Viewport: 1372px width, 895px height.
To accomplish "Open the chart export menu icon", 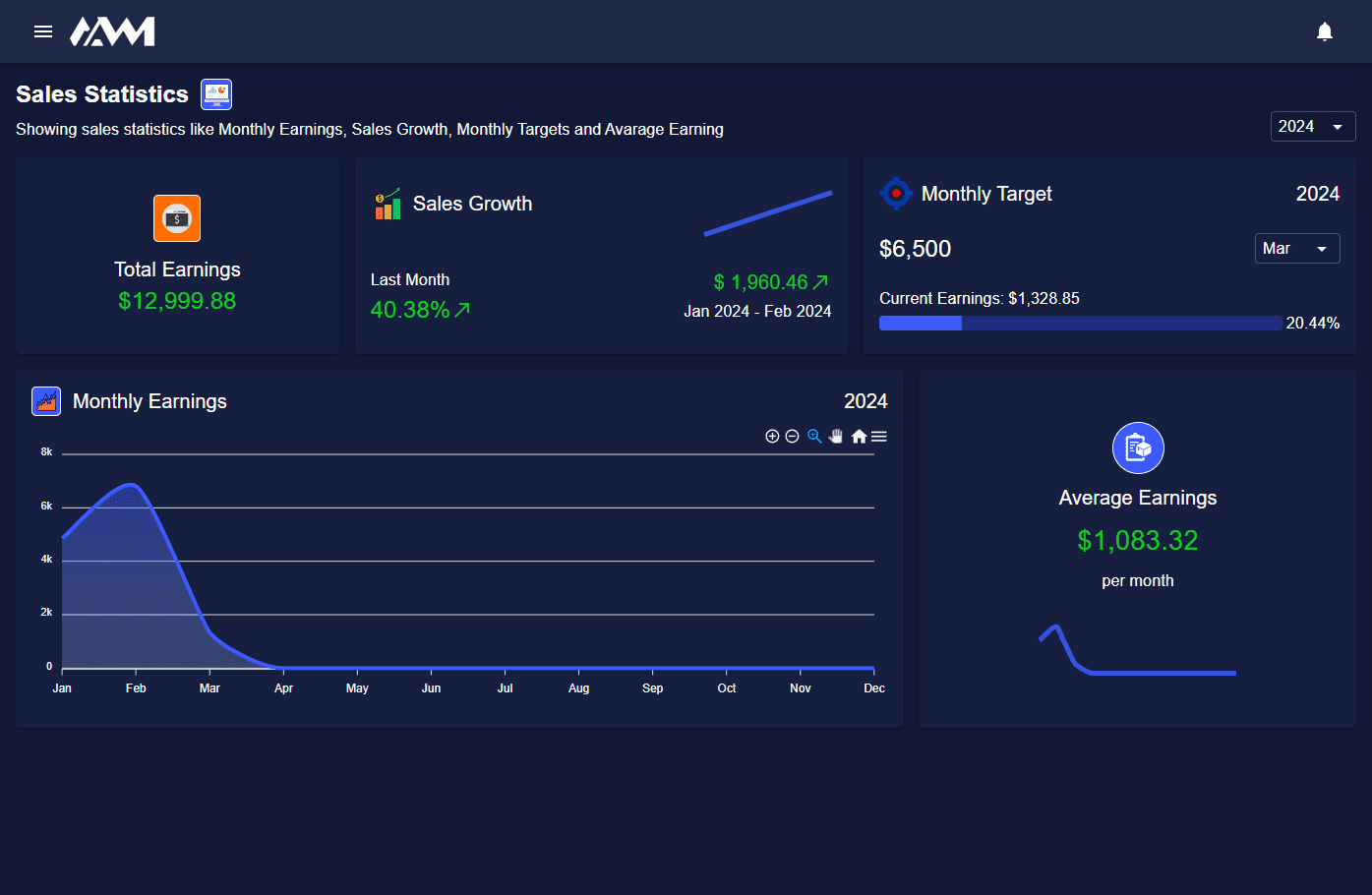I will point(879,437).
